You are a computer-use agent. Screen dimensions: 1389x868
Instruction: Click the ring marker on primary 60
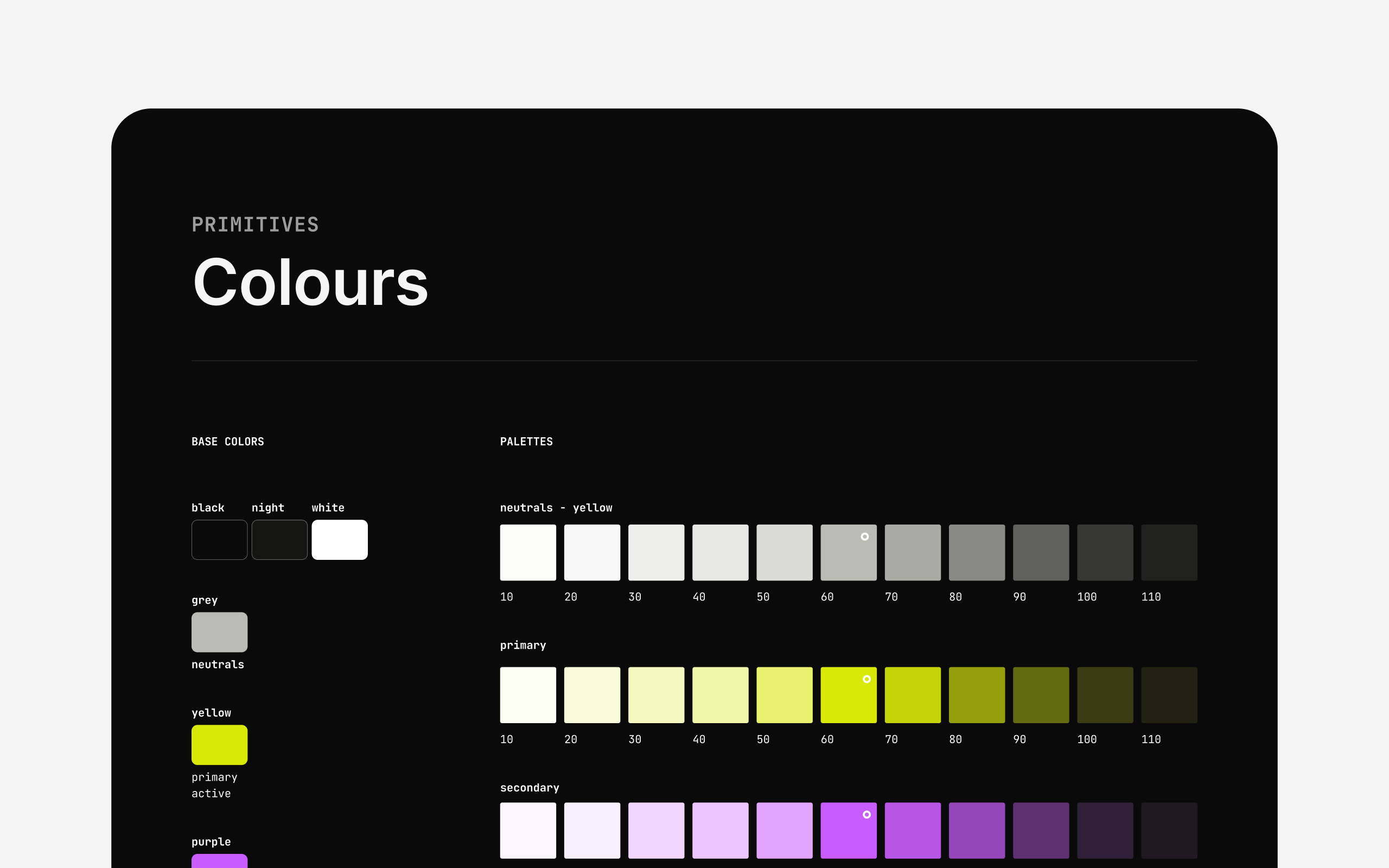(866, 679)
